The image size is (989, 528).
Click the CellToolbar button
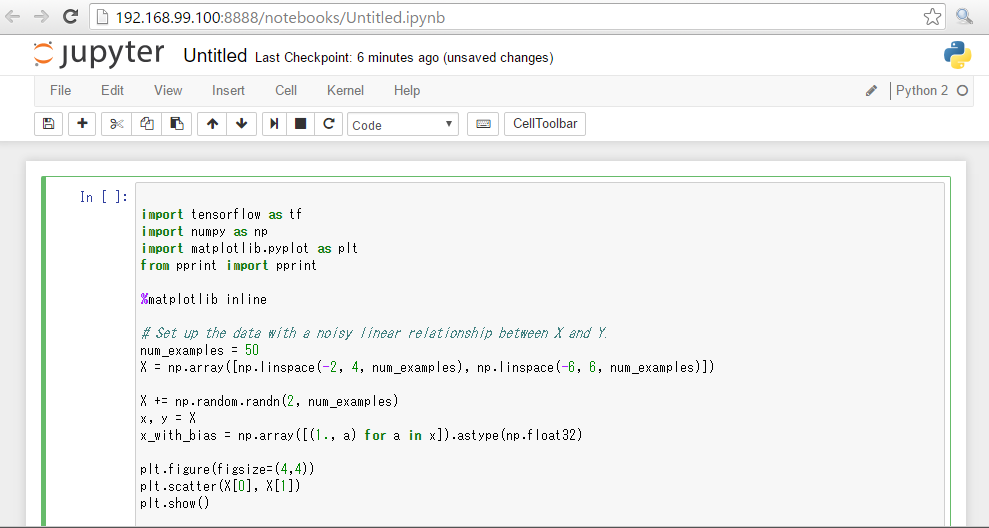545,124
